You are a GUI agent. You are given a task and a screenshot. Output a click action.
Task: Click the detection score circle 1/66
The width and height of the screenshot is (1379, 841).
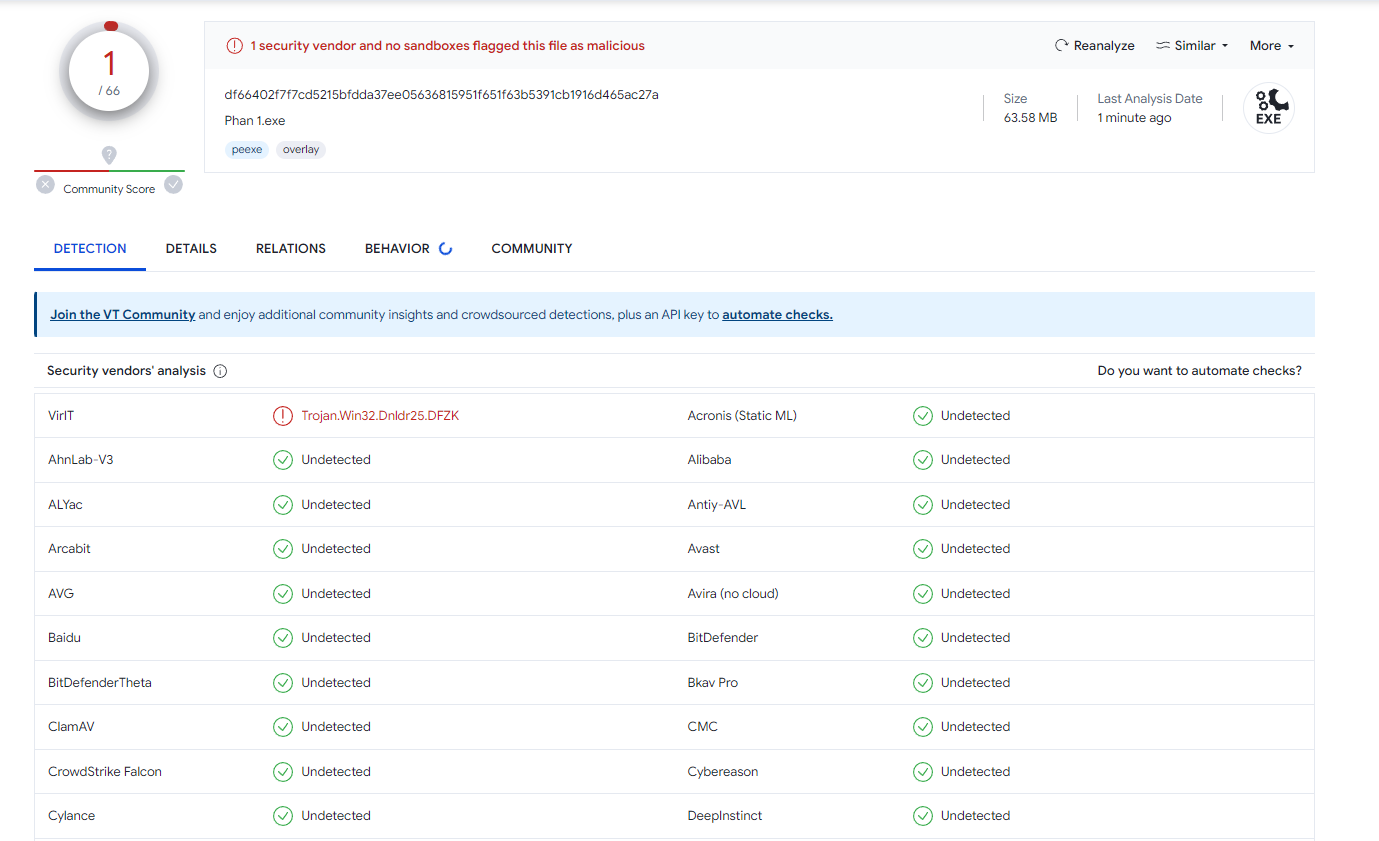tap(109, 72)
